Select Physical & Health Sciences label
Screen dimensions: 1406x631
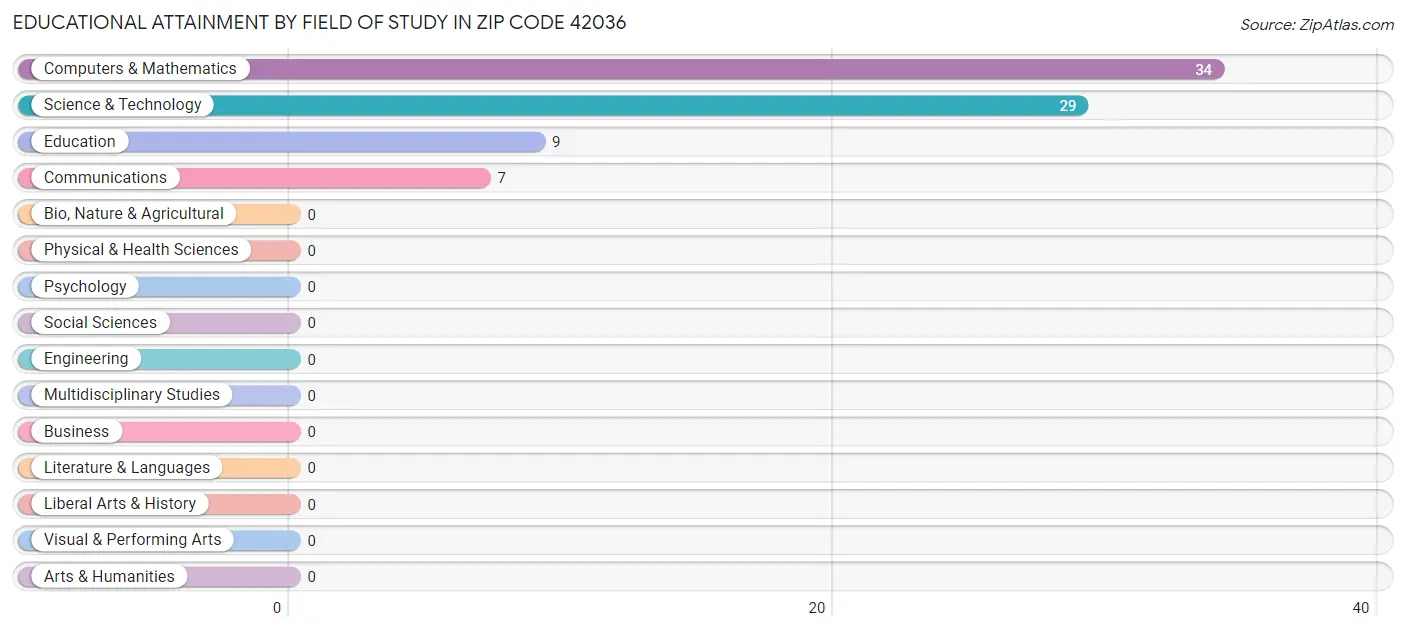pos(141,250)
